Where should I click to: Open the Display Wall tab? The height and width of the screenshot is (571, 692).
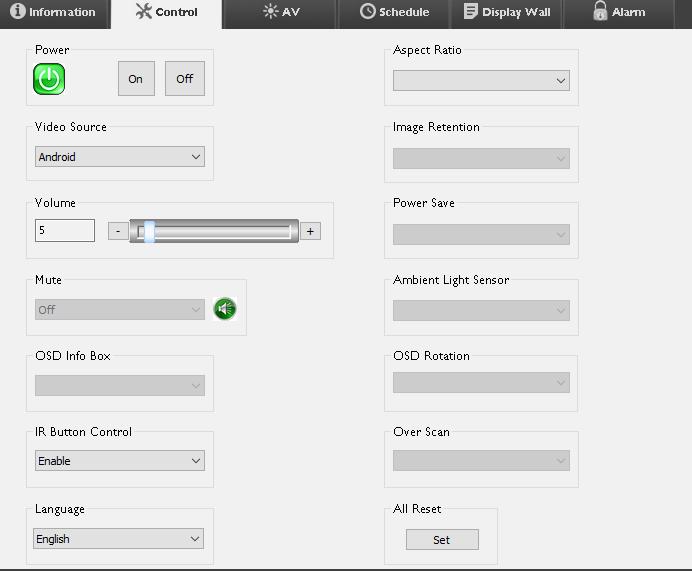coord(507,12)
